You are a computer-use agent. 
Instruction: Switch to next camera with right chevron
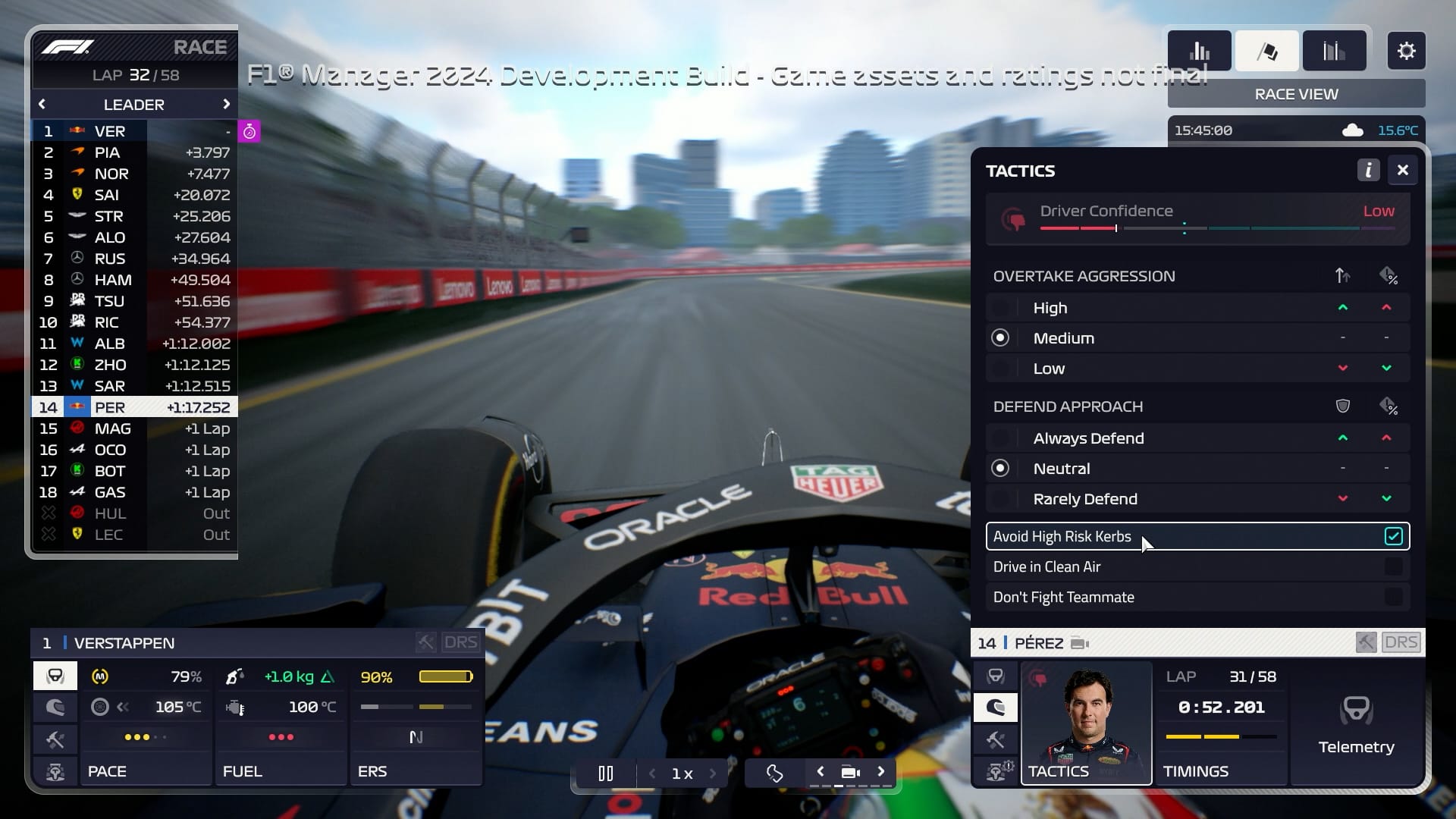[880, 771]
